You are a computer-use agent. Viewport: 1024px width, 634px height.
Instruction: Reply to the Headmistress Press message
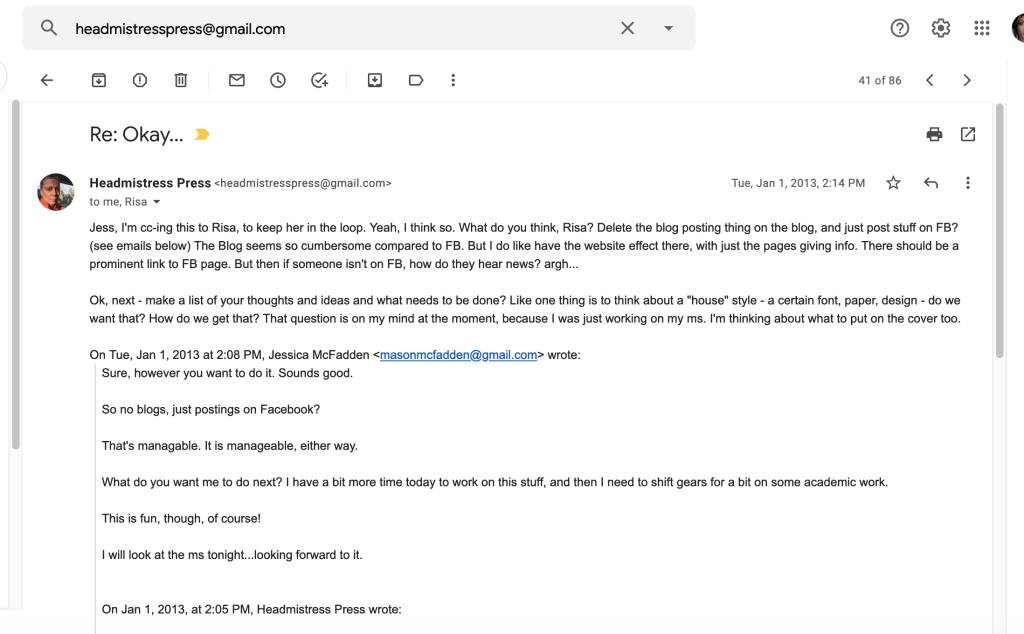point(931,183)
